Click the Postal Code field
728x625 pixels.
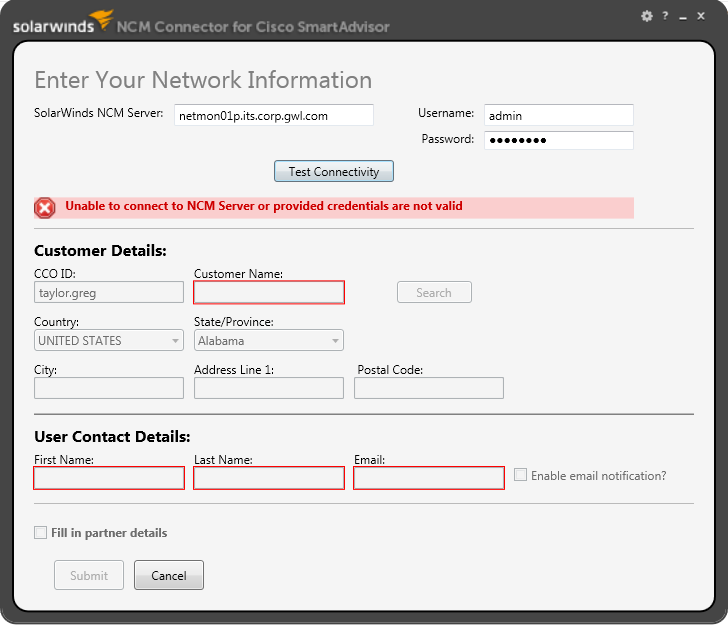[429, 388]
